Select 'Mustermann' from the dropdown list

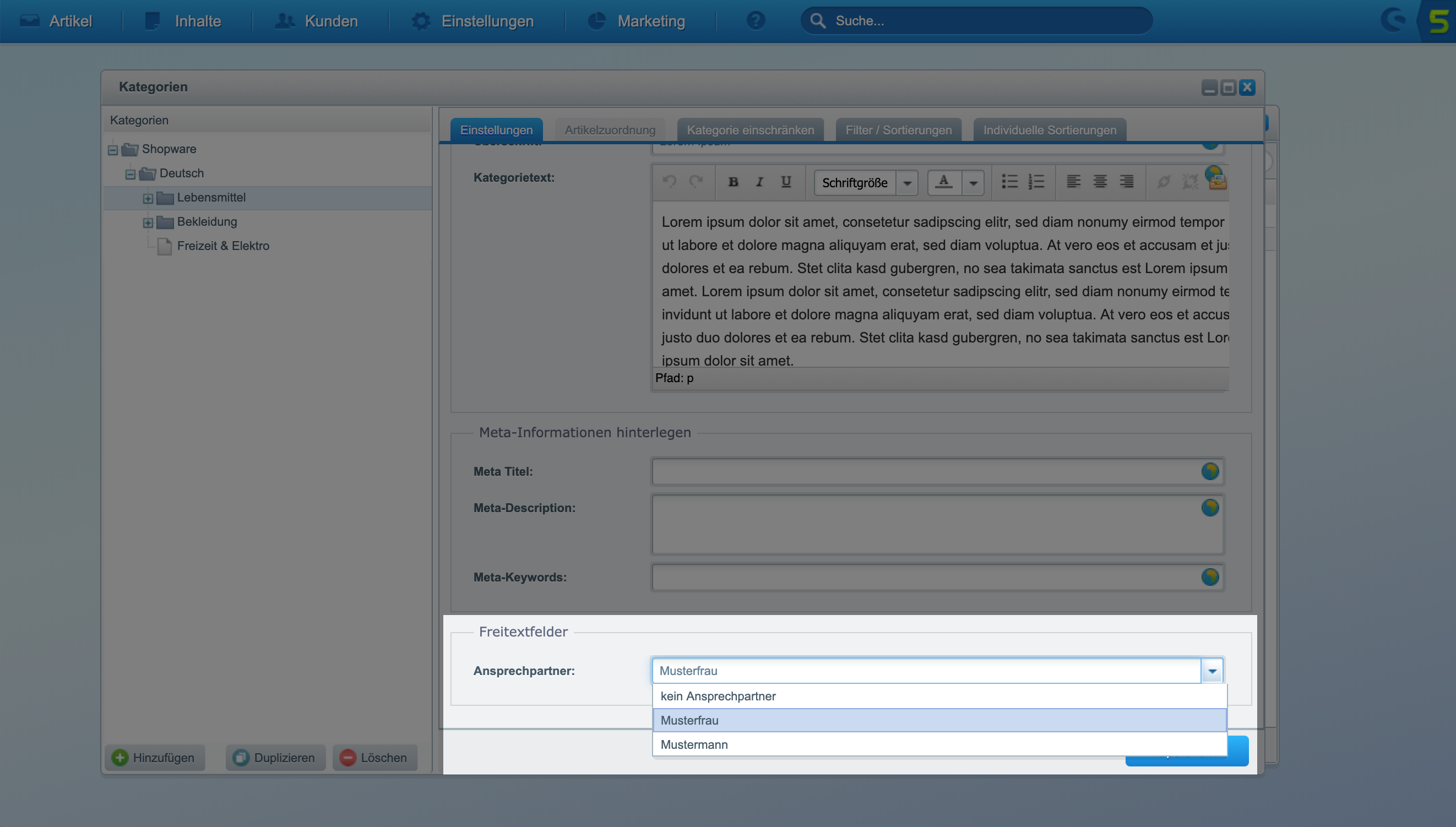[939, 744]
